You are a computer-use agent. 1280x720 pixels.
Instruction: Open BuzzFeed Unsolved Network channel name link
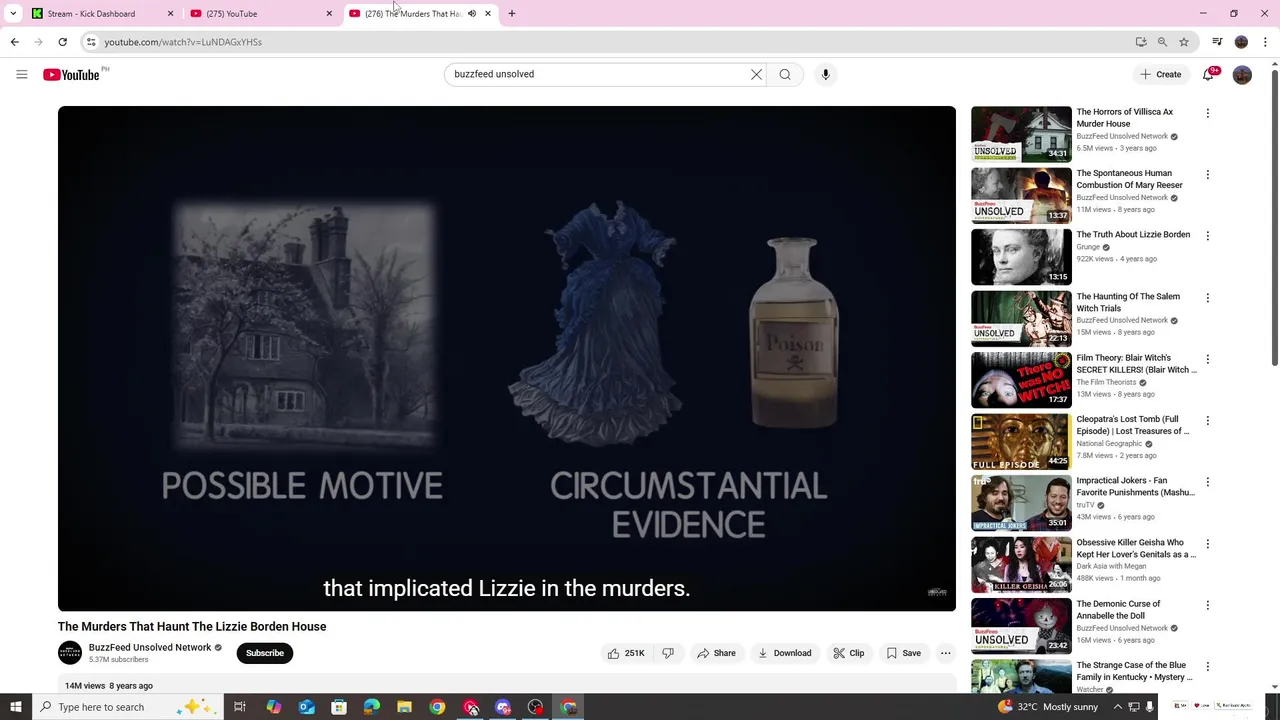click(150, 647)
